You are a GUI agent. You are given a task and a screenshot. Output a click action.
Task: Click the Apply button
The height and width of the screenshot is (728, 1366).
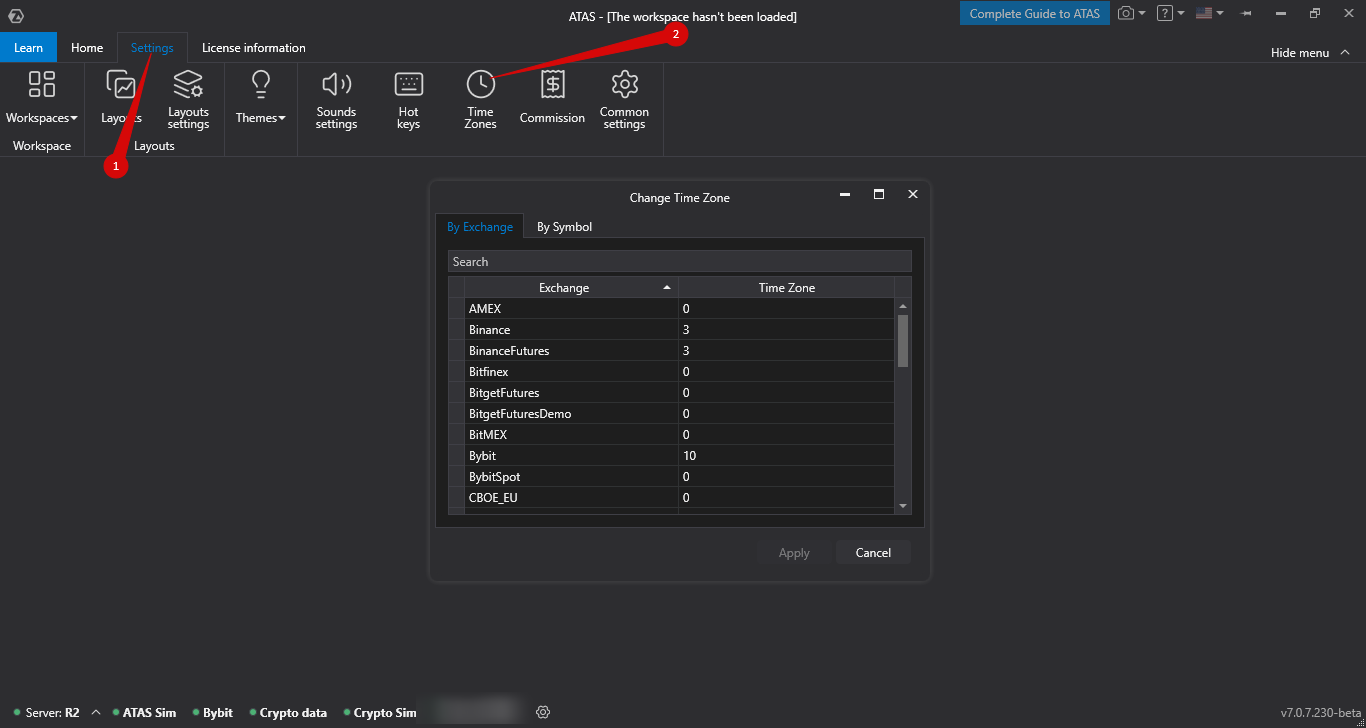[x=794, y=552]
